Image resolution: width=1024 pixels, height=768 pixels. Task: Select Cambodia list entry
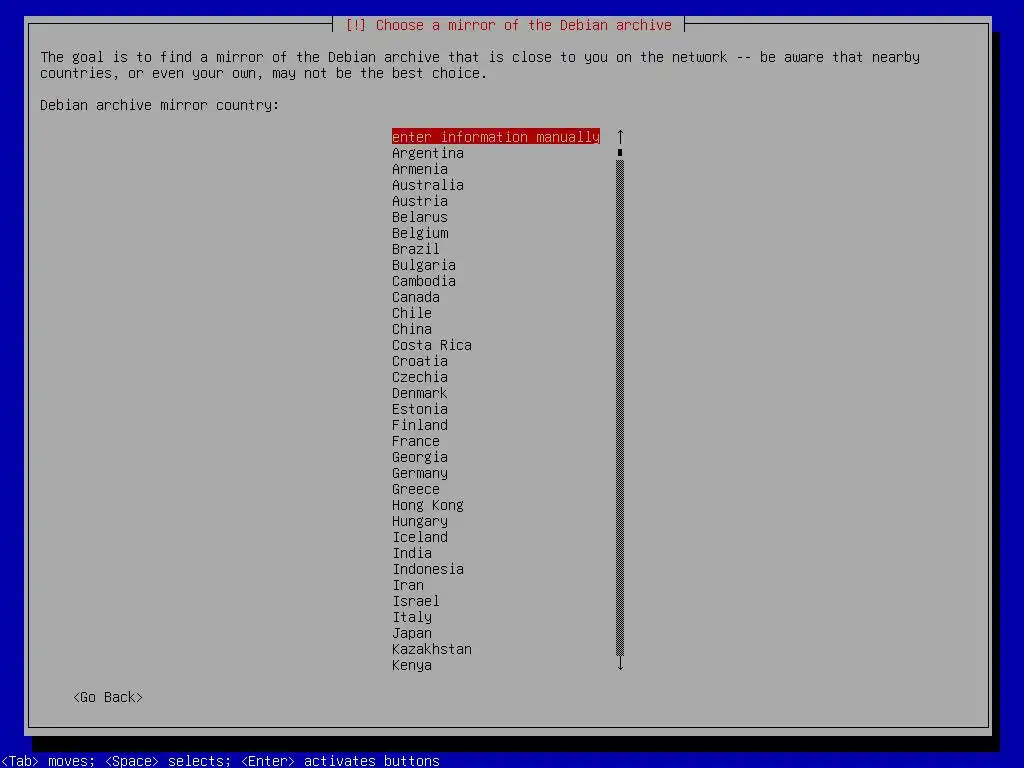[424, 281]
